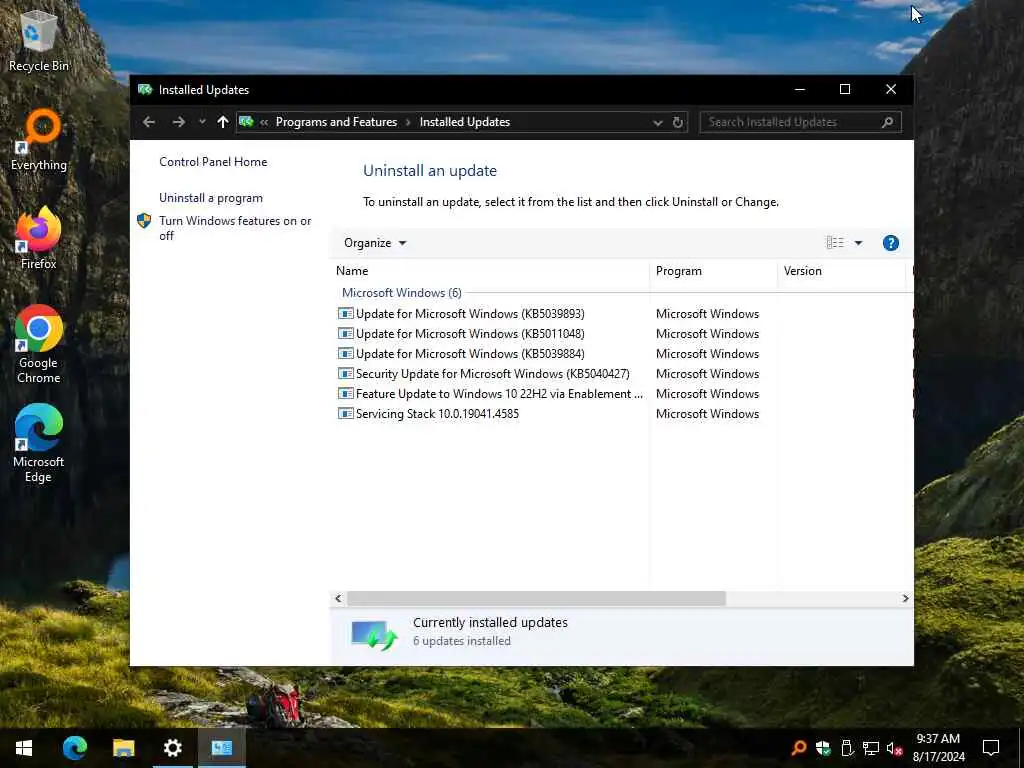Viewport: 1024px width, 768px height.
Task: Click the Safely Remove Hardware USB tray icon
Action: pyautogui.click(x=847, y=748)
